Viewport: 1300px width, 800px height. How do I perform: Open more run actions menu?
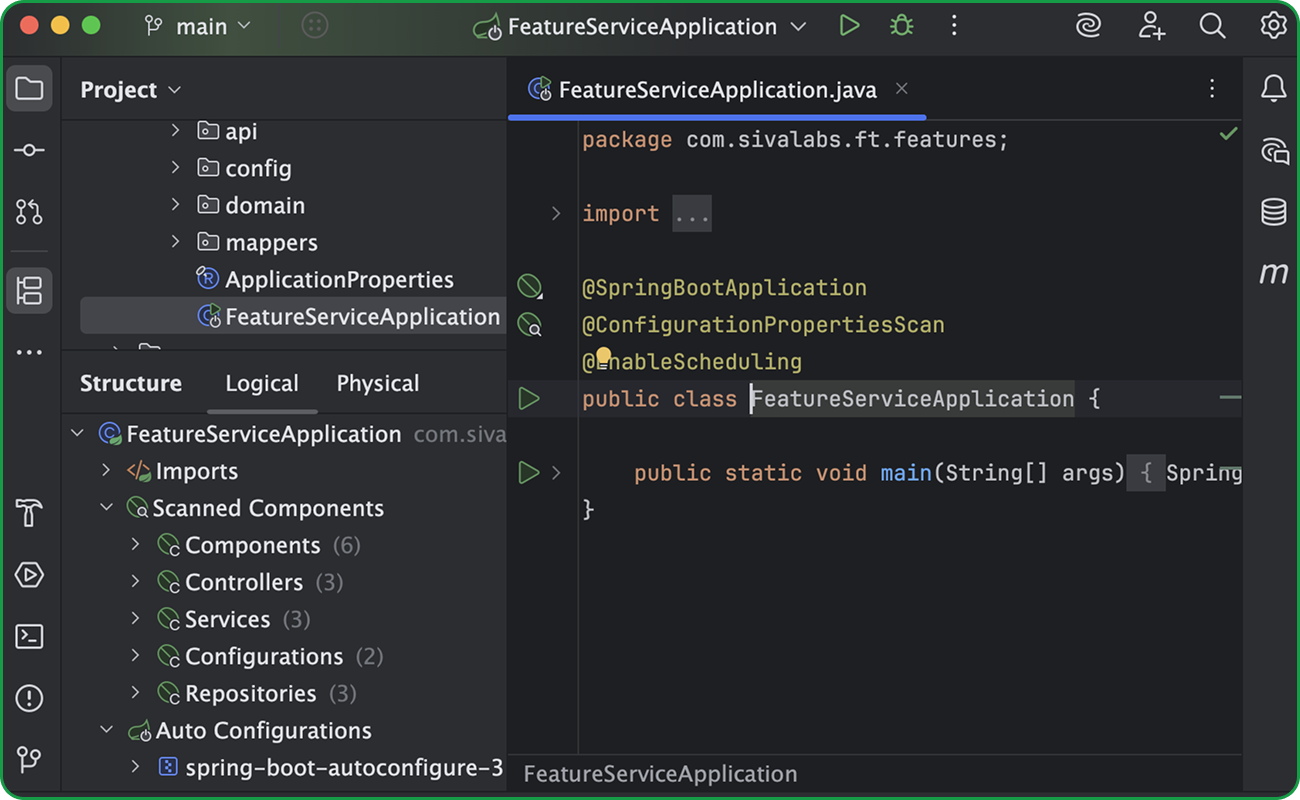(954, 26)
